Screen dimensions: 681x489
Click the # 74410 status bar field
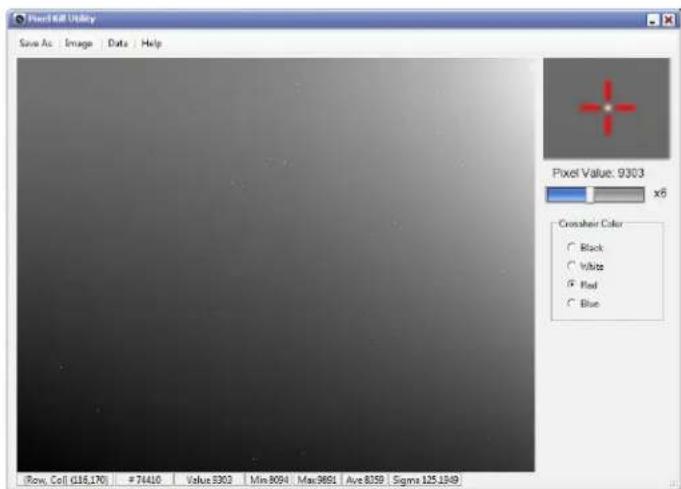tap(145, 480)
